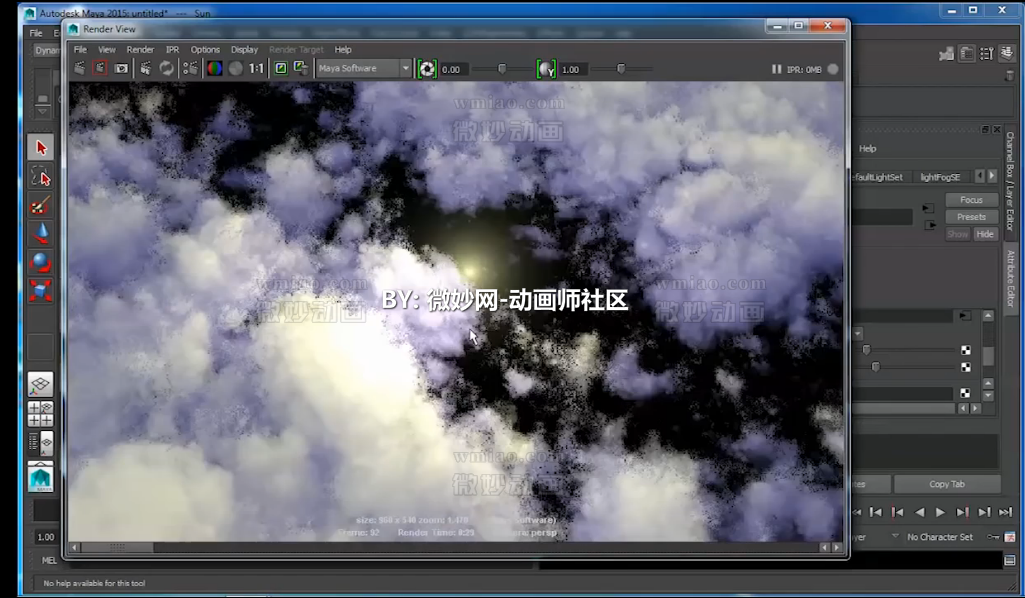Click the Presets button in the Attribute Editor
This screenshot has height=598, width=1025.
coord(971,217)
